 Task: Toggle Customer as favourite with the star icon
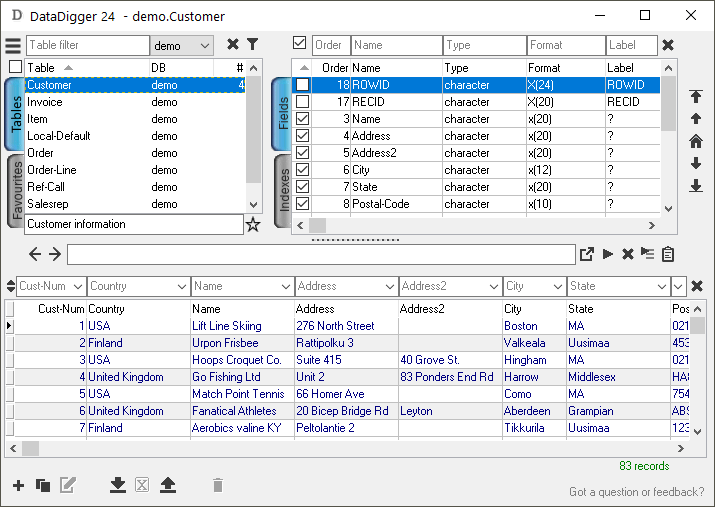[253, 225]
